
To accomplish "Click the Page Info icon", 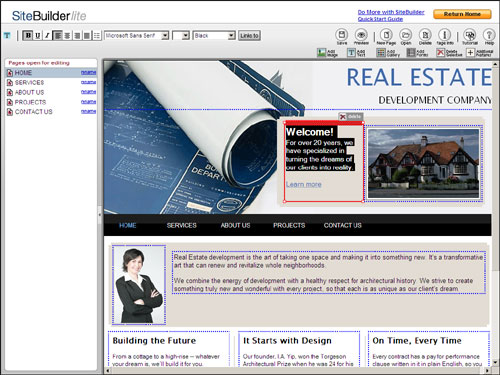I will tap(445, 35).
